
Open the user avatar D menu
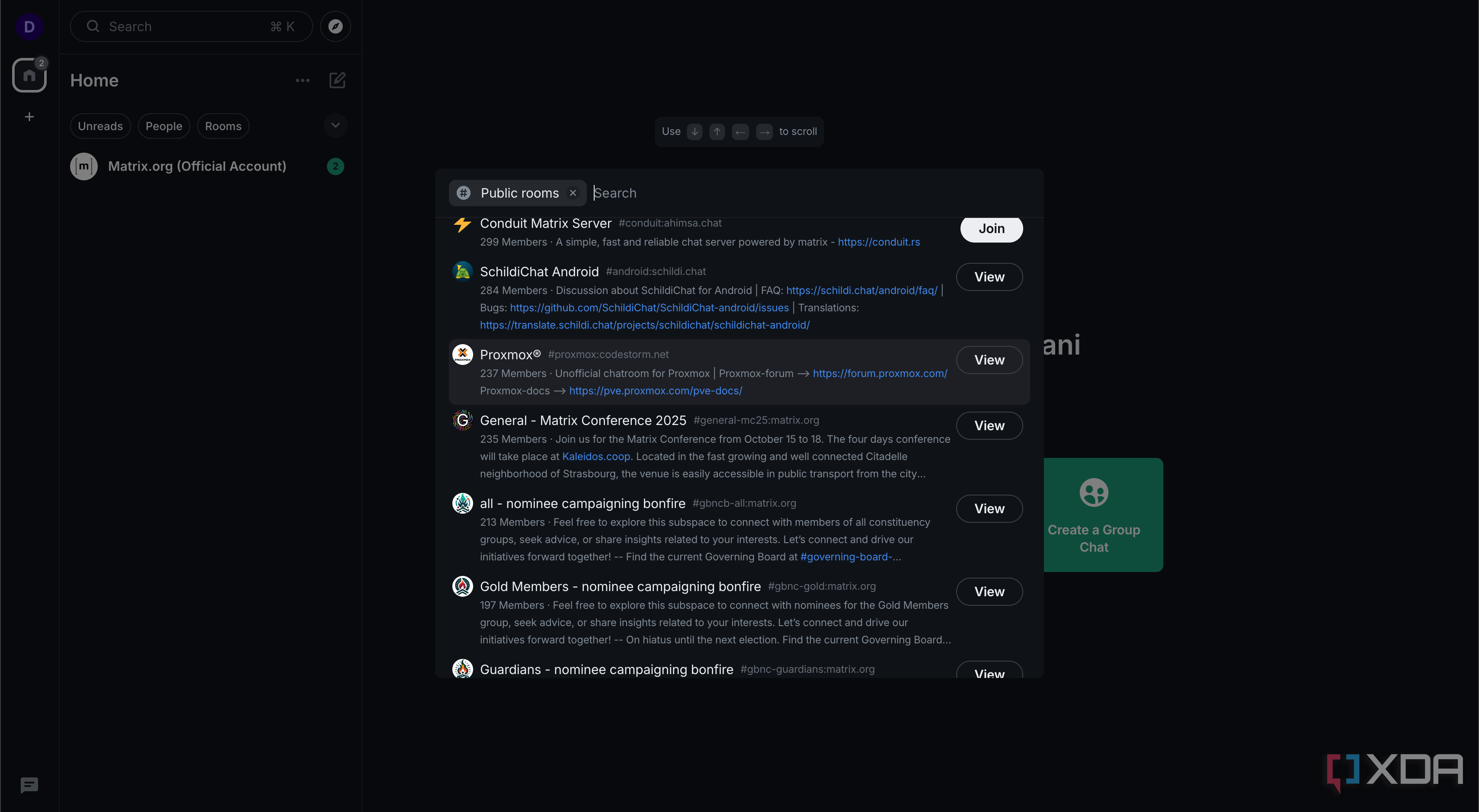click(29, 26)
